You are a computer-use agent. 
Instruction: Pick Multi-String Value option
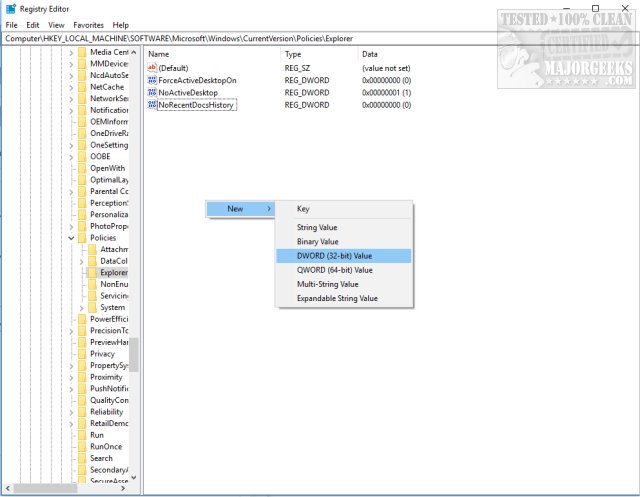point(344,284)
